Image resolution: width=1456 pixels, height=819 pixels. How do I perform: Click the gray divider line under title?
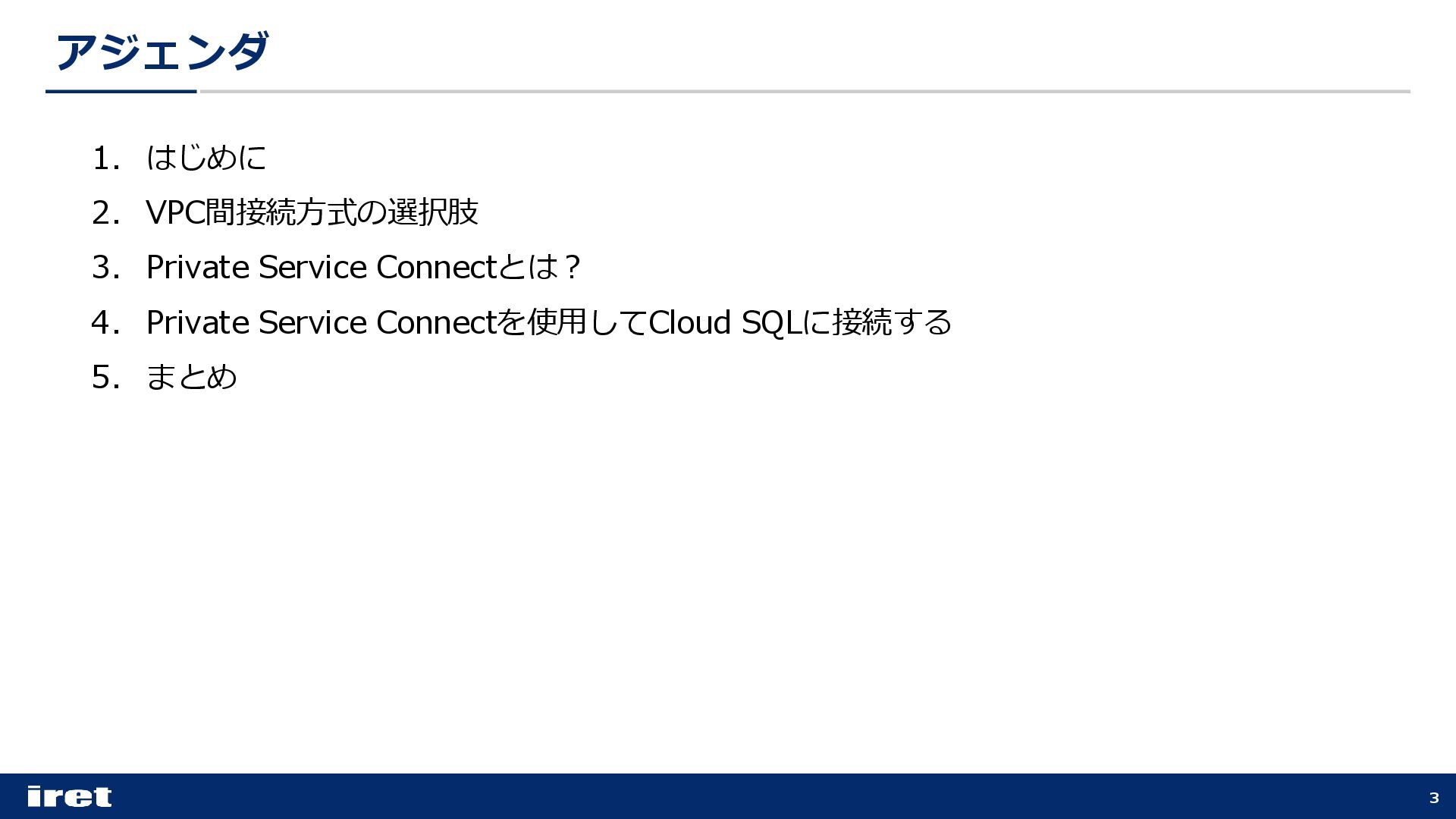tap(804, 91)
